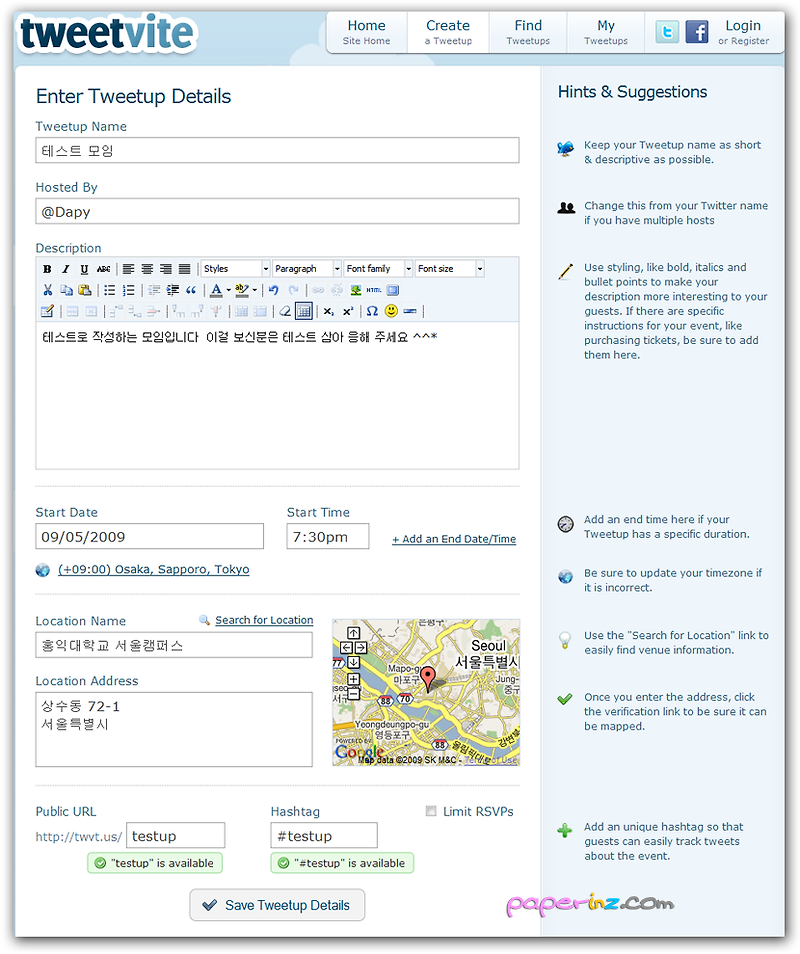Focus the Tweetup Name field

click(277, 150)
